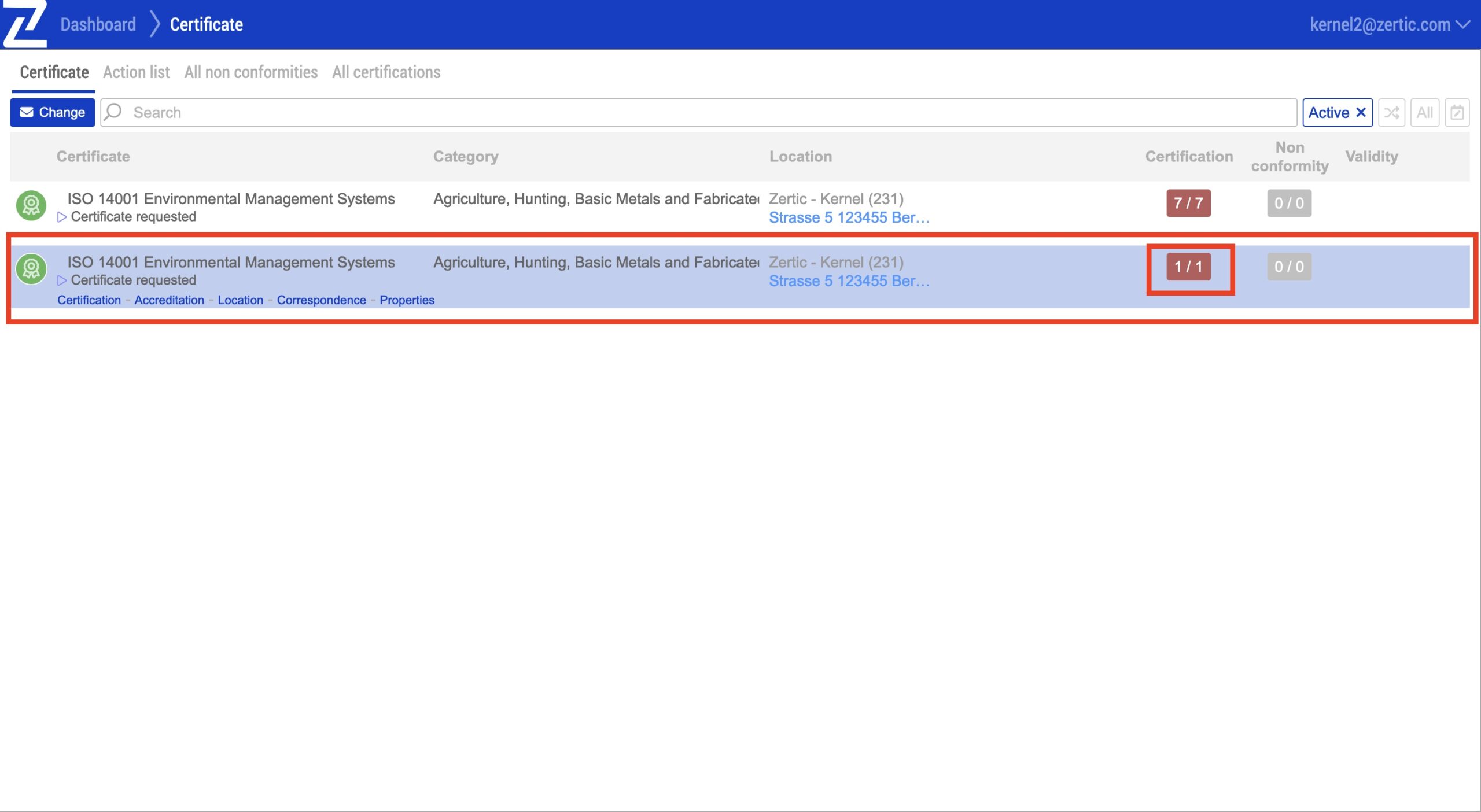Expand second row's Certificate requested triangle
The height and width of the screenshot is (812, 1481).
(62, 280)
